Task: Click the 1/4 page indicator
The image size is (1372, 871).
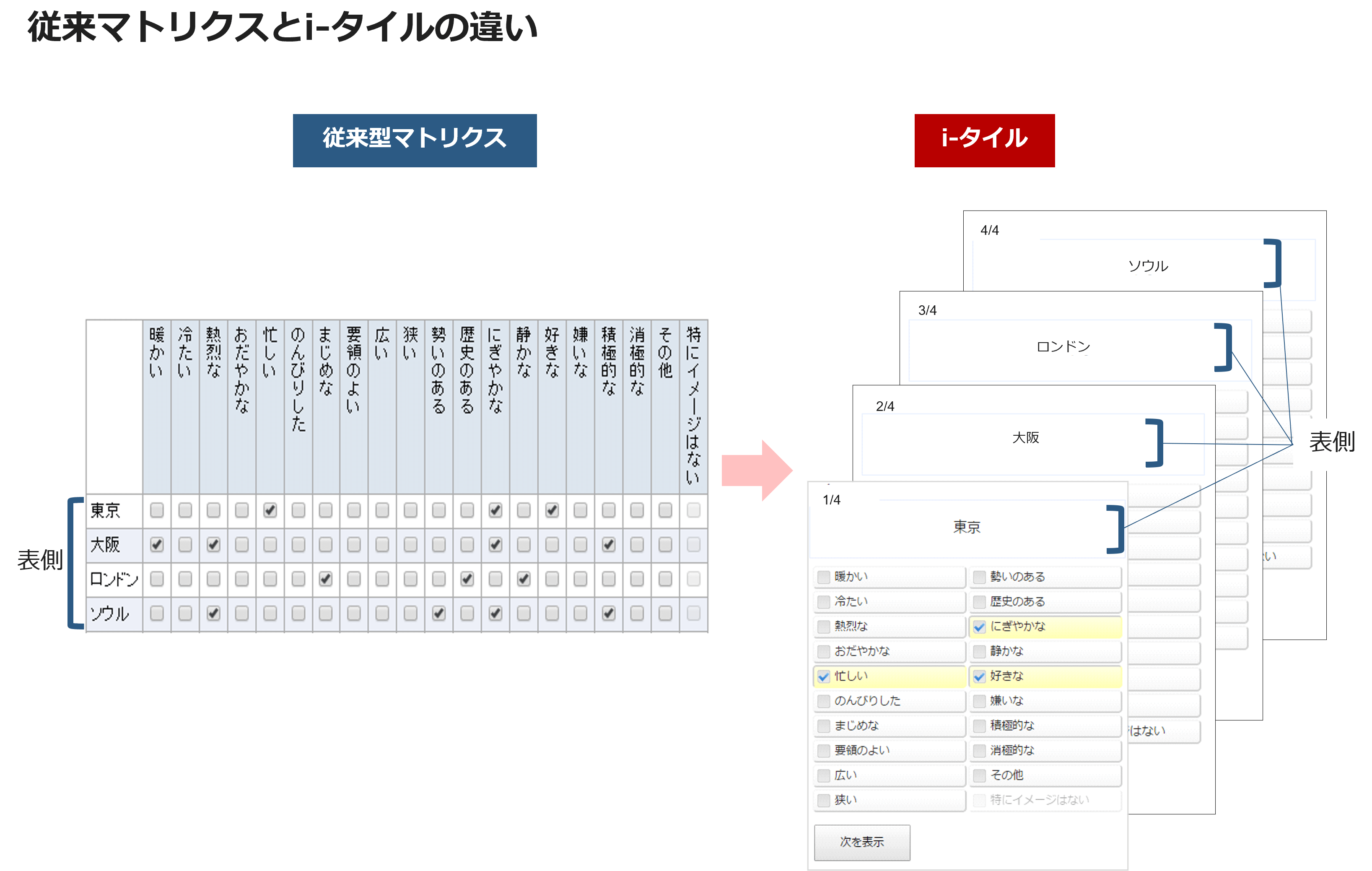Action: coord(831,500)
